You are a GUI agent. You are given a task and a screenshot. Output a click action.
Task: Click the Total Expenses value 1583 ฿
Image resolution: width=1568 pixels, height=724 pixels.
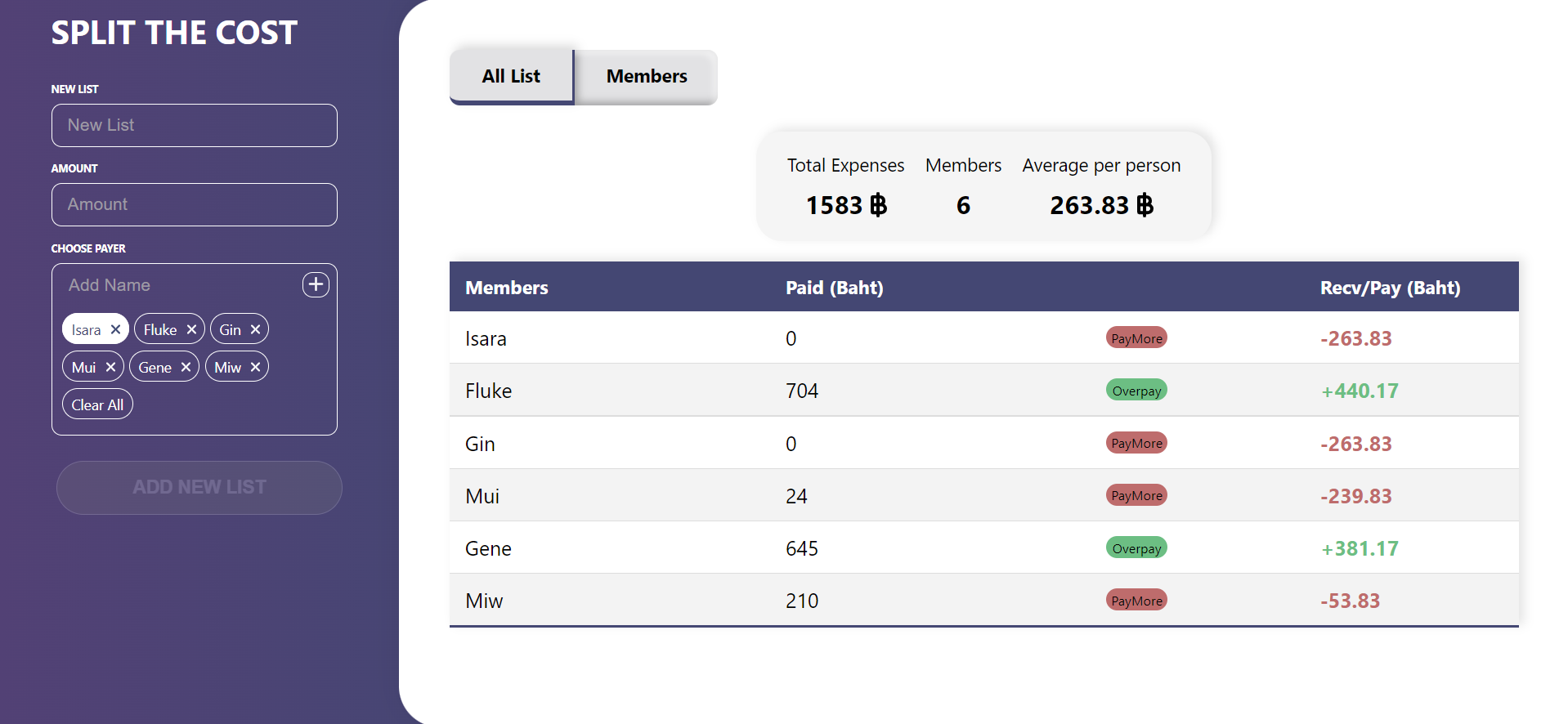(846, 205)
